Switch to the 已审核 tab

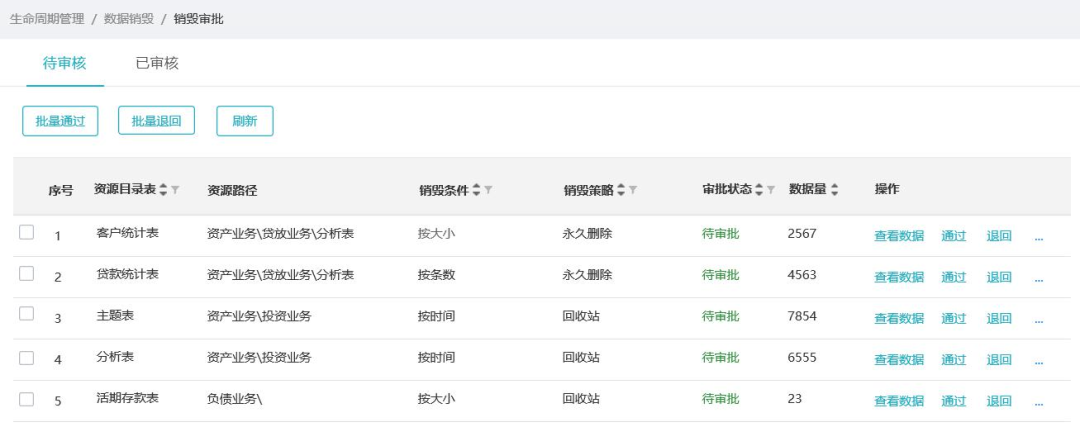coord(157,63)
